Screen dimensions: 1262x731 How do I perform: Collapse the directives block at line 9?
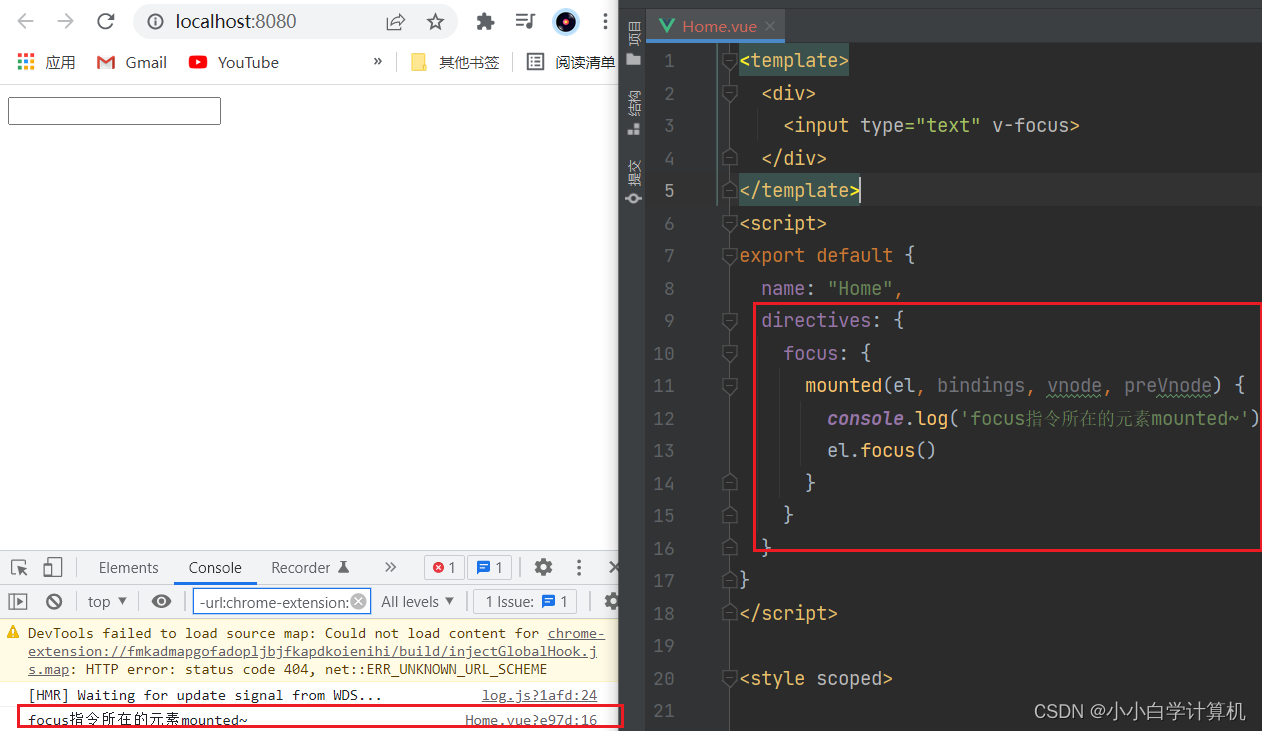pos(729,320)
